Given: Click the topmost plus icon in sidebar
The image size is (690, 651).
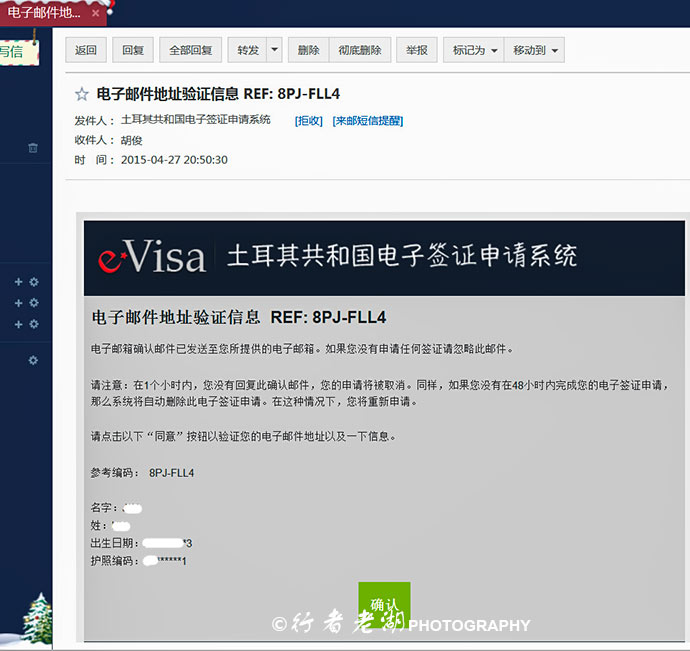Looking at the screenshot, I should coord(18,282).
